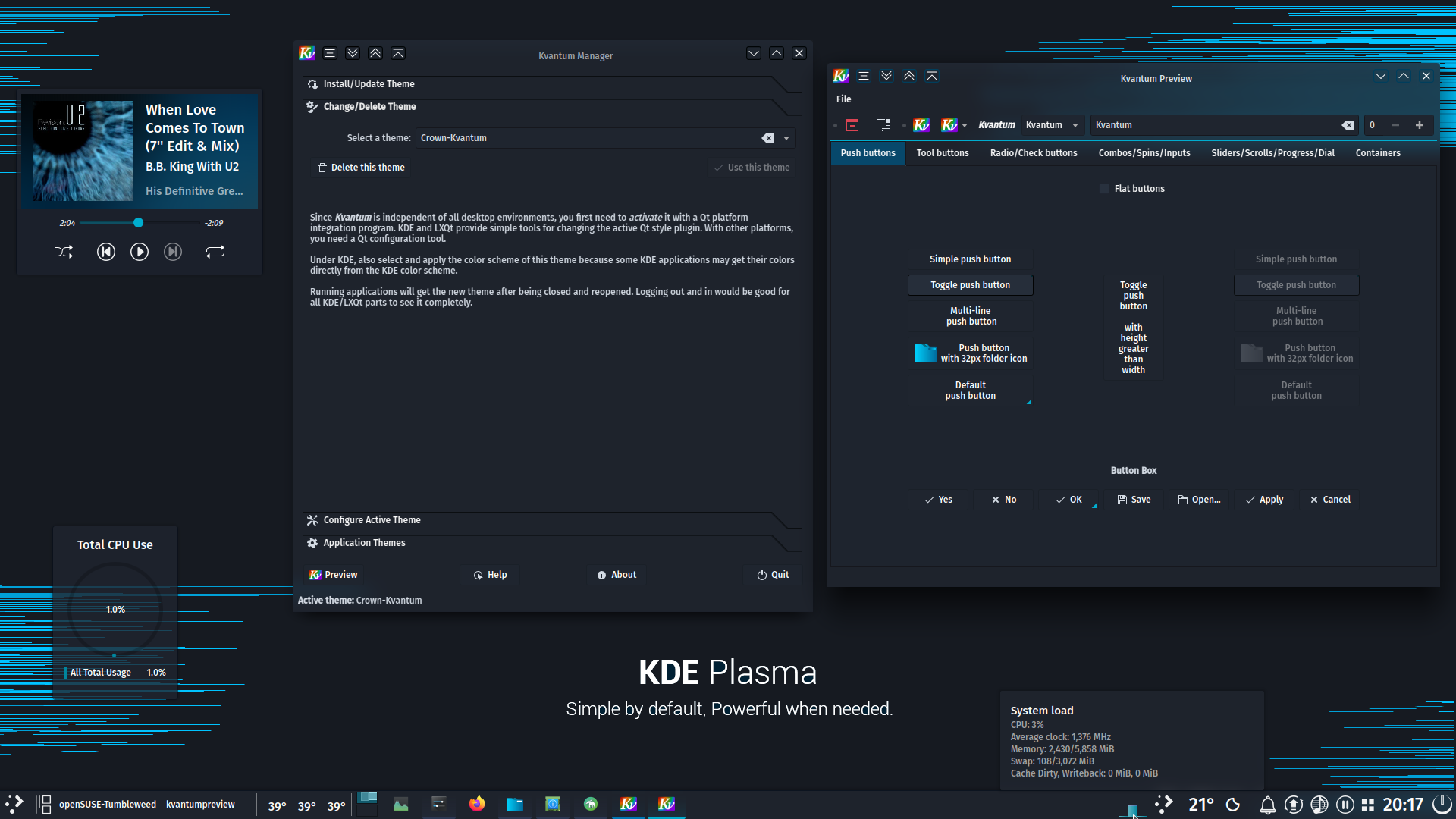
Task: Click Cancel in the Button Box
Action: tap(1330, 500)
